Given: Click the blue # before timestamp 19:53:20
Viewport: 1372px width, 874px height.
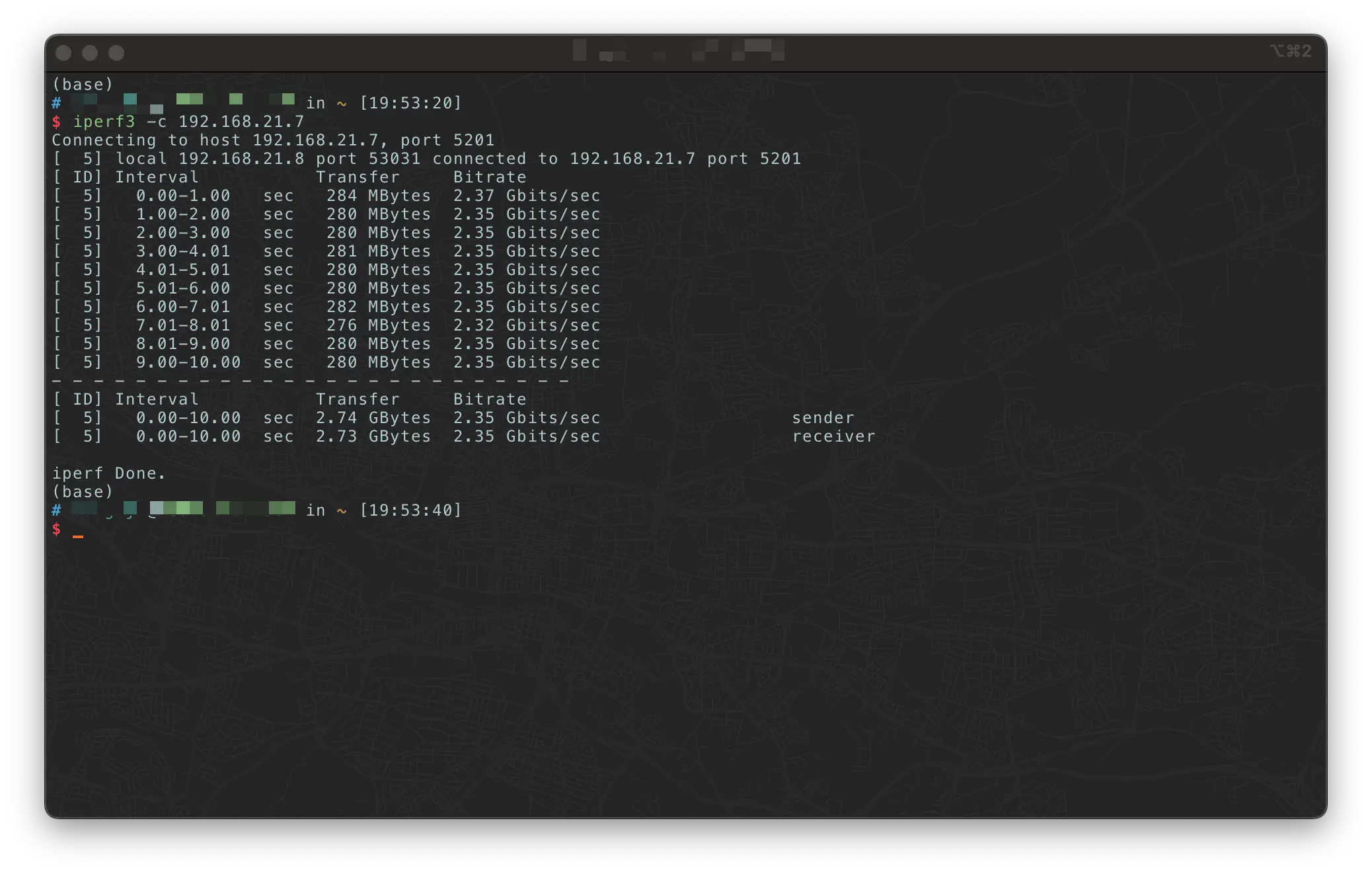Looking at the screenshot, I should (57, 102).
